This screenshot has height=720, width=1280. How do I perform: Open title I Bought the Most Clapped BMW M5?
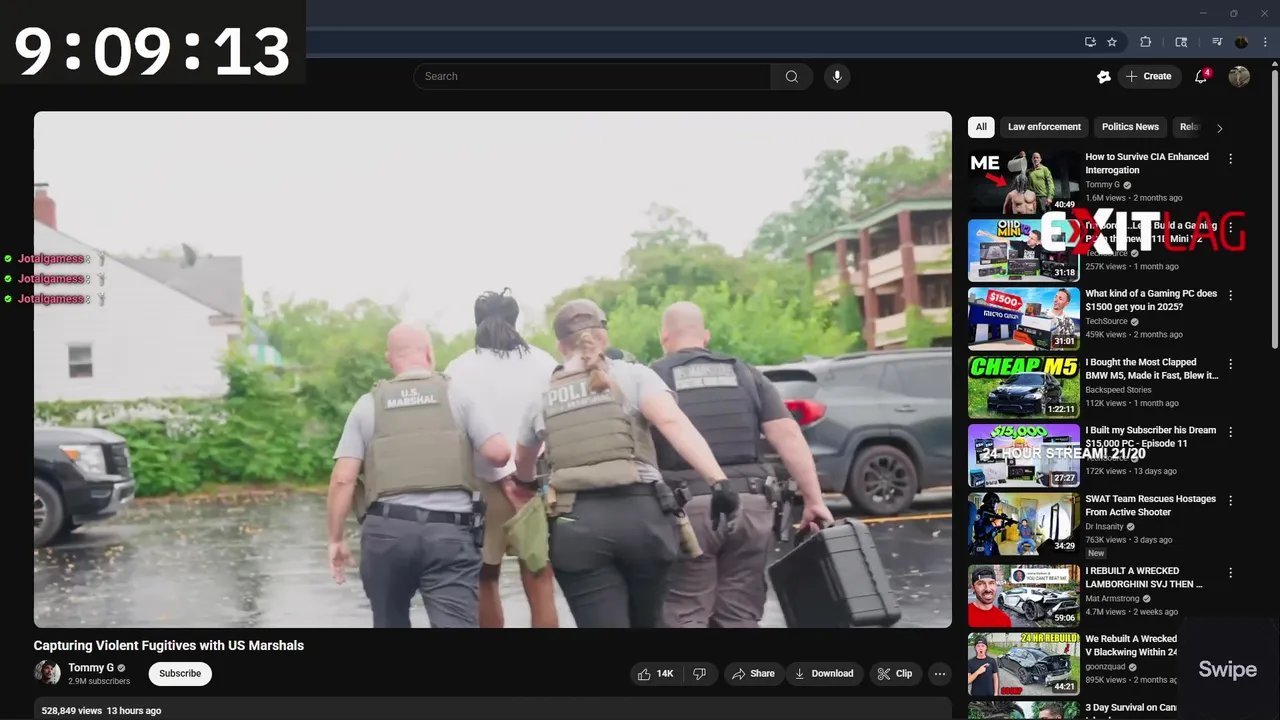tap(1152, 369)
